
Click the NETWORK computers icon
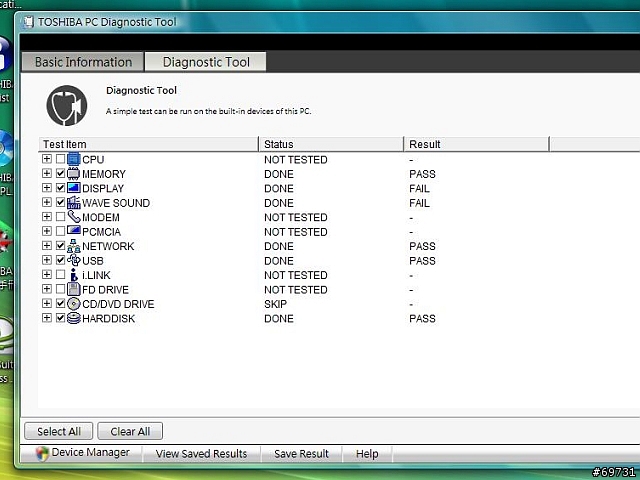pos(73,246)
